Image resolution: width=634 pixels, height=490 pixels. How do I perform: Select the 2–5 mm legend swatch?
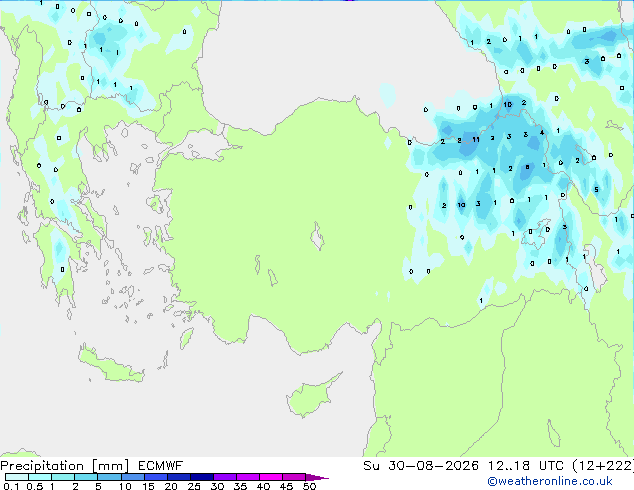point(86,477)
